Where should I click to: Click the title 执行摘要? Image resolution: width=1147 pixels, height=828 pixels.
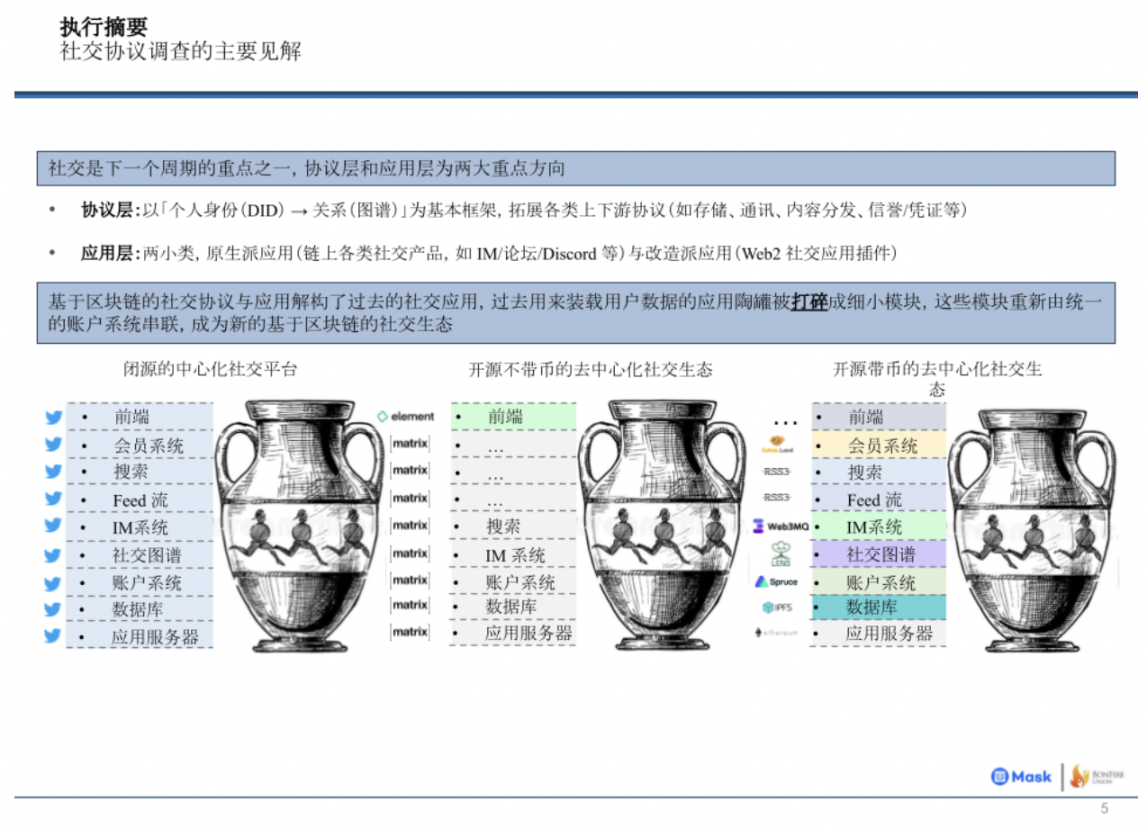[x=104, y=27]
